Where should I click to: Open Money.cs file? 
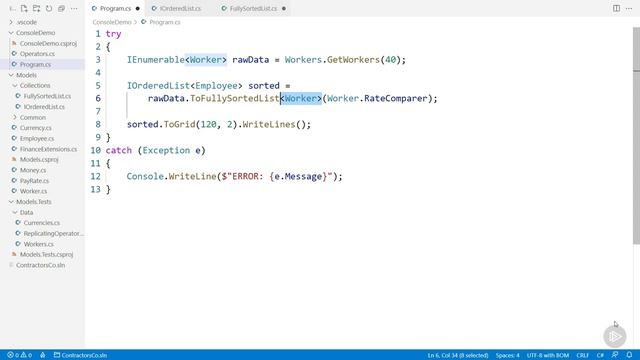click(33, 170)
